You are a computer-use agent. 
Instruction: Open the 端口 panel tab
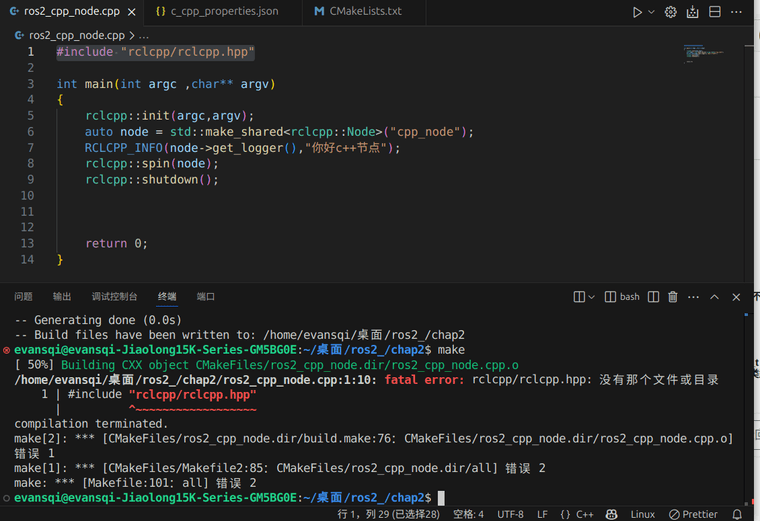206,297
